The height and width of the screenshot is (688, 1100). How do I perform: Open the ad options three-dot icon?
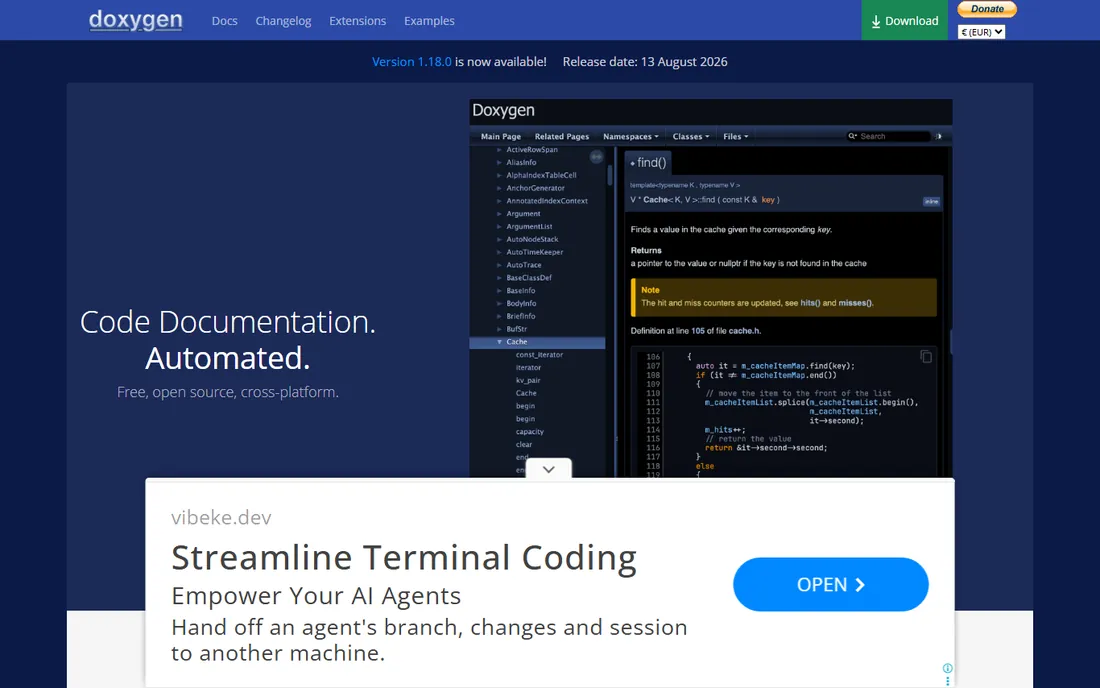point(948,681)
